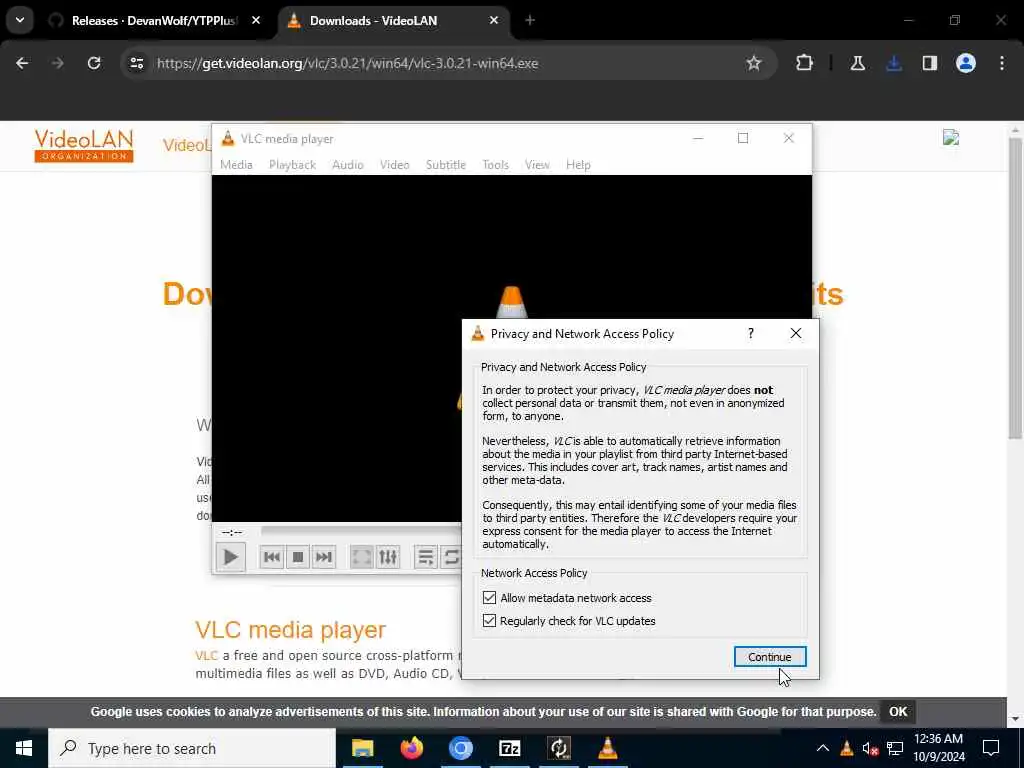1024x768 pixels.
Task: Click the browser back arrow
Action: [x=22, y=63]
